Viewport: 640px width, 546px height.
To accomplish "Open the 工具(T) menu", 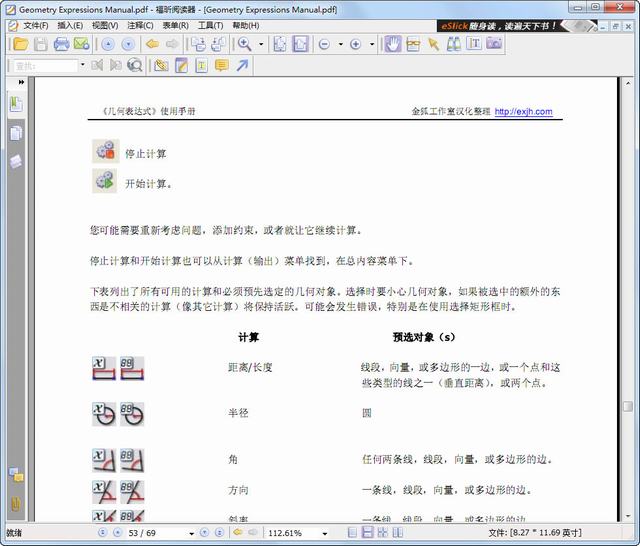I will [211, 26].
